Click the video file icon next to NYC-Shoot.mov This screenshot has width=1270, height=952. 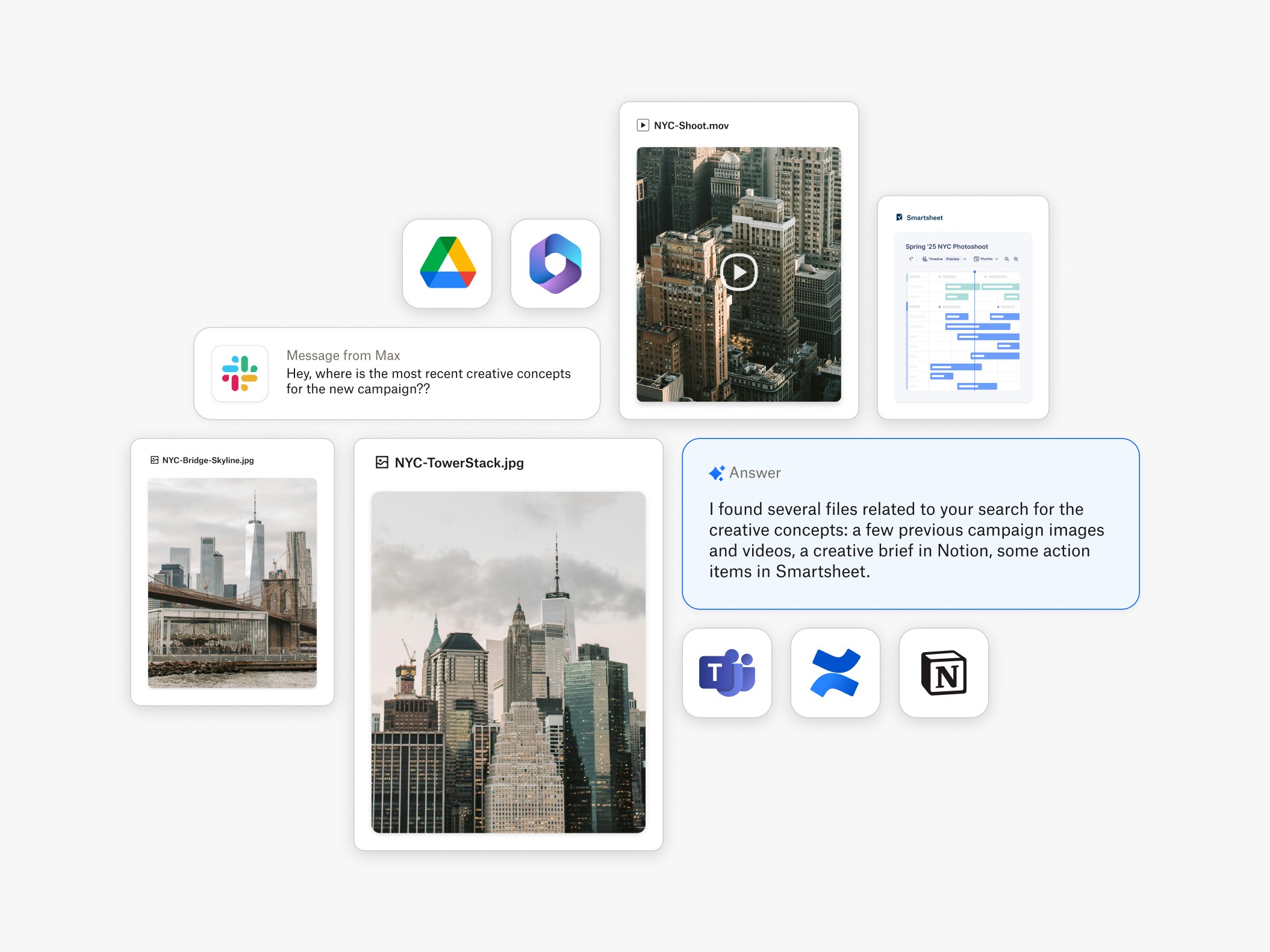pos(643,125)
